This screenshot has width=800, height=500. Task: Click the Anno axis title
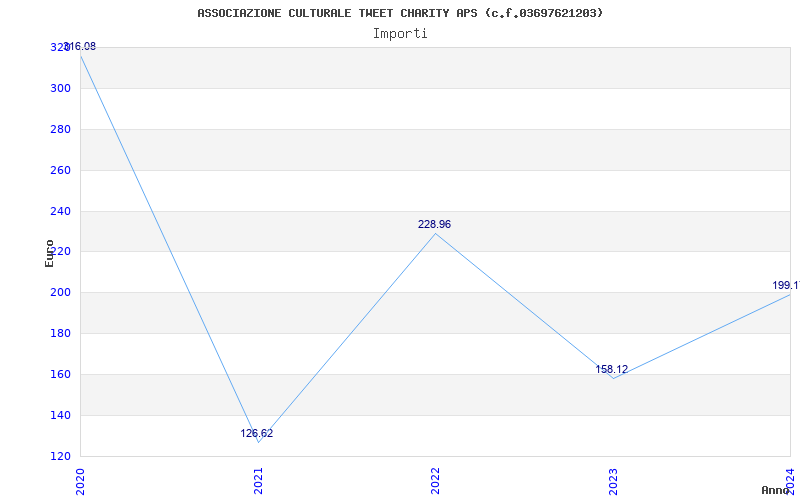(776, 490)
